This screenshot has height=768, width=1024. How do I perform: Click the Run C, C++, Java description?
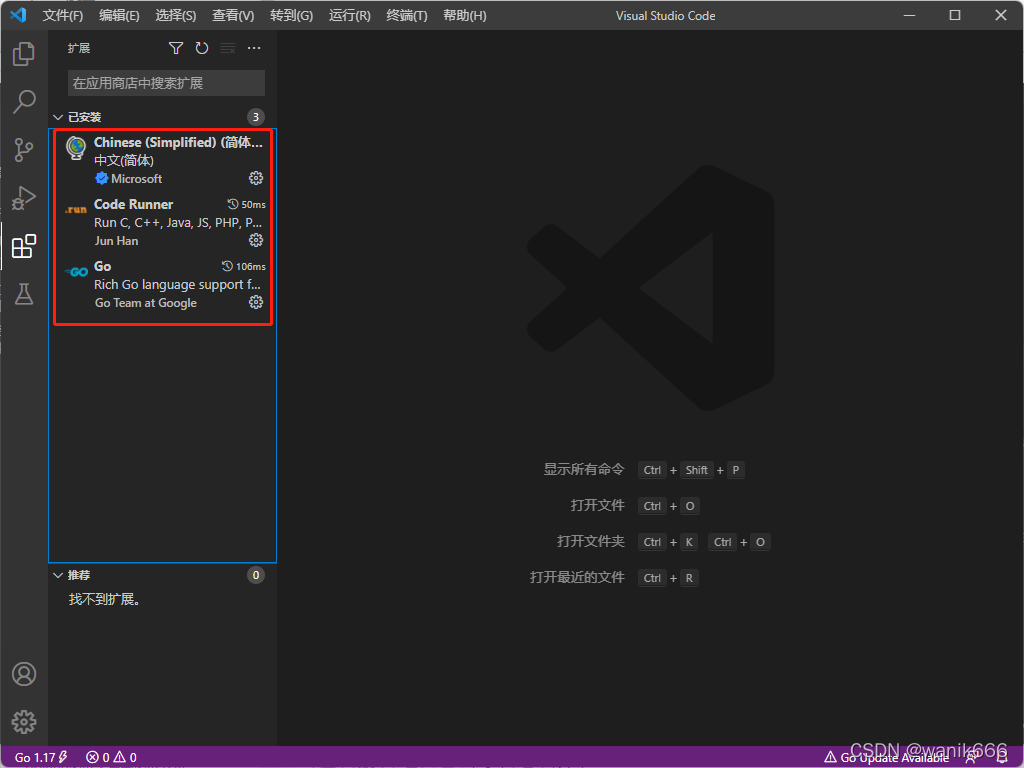pyautogui.click(x=178, y=222)
